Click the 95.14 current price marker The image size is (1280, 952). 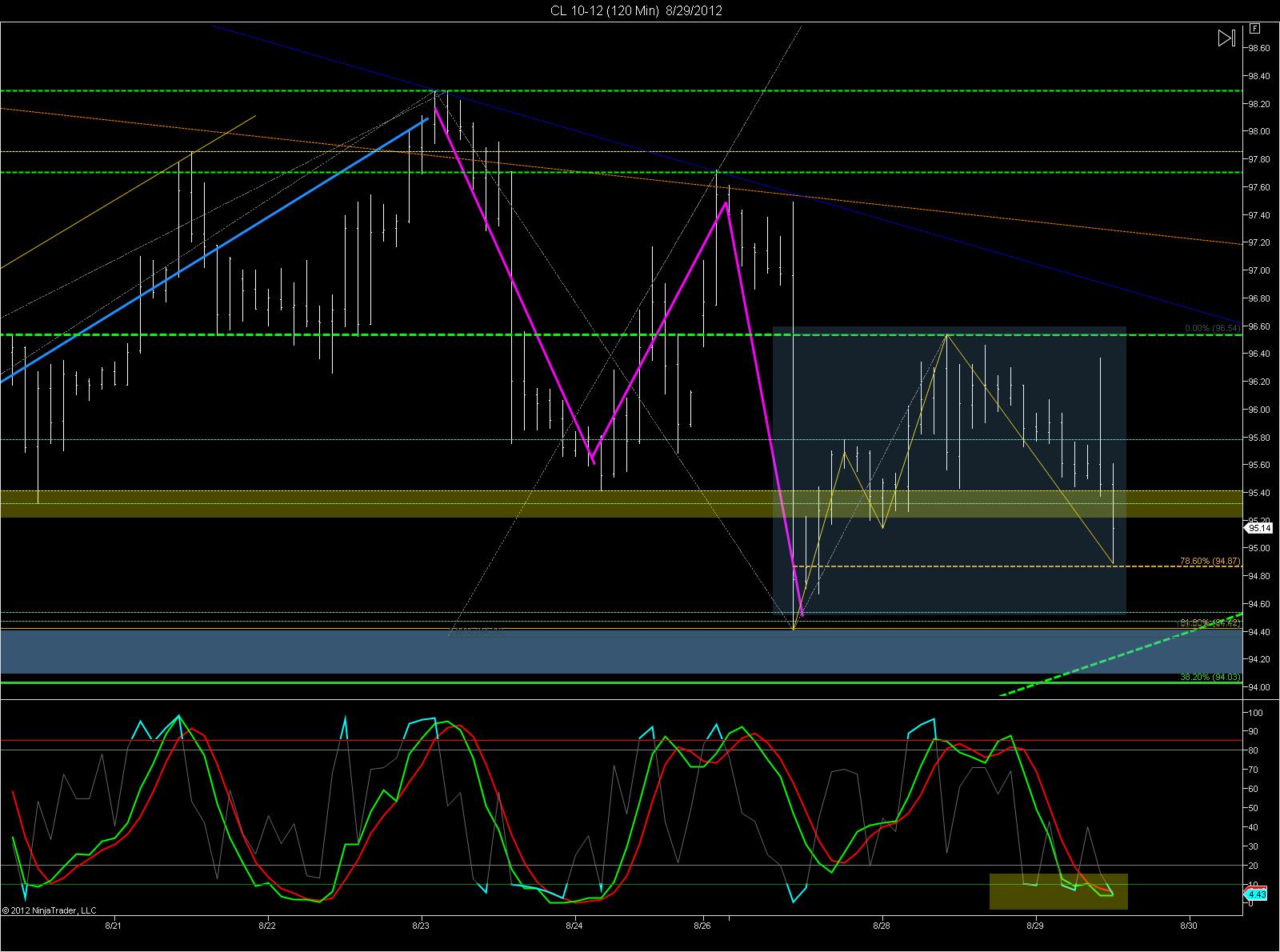[1259, 528]
